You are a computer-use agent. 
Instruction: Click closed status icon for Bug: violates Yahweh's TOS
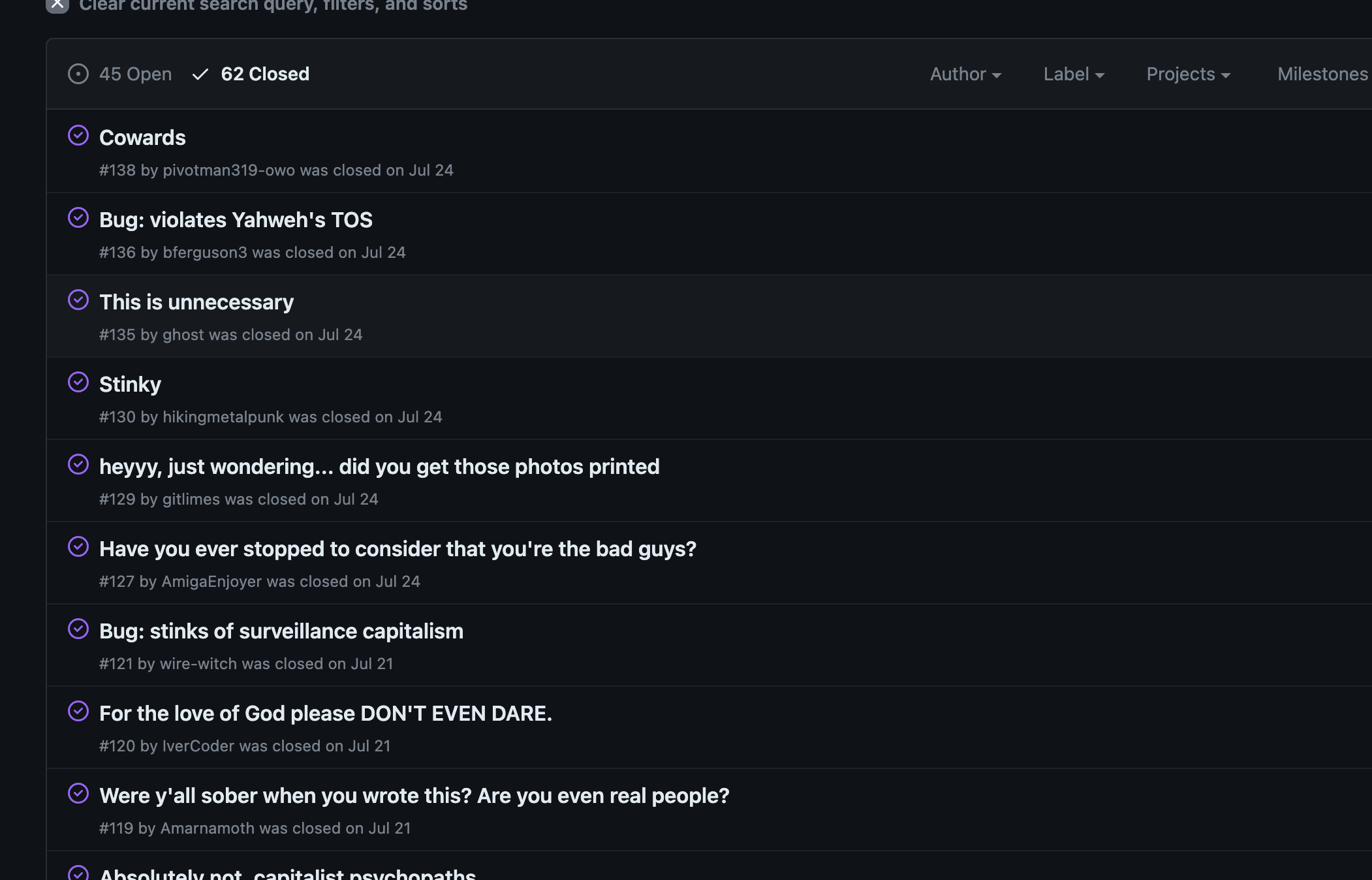click(79, 218)
